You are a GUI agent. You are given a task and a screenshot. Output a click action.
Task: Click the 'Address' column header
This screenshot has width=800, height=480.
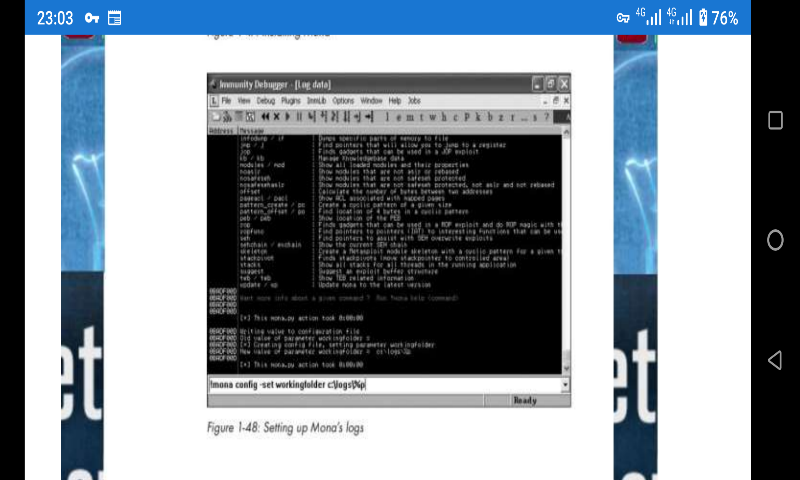[x=221, y=131]
